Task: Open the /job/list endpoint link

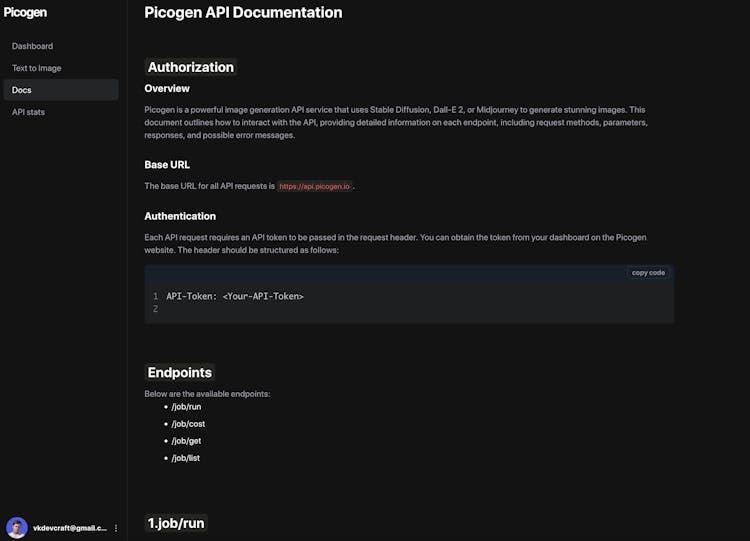Action: (185, 458)
